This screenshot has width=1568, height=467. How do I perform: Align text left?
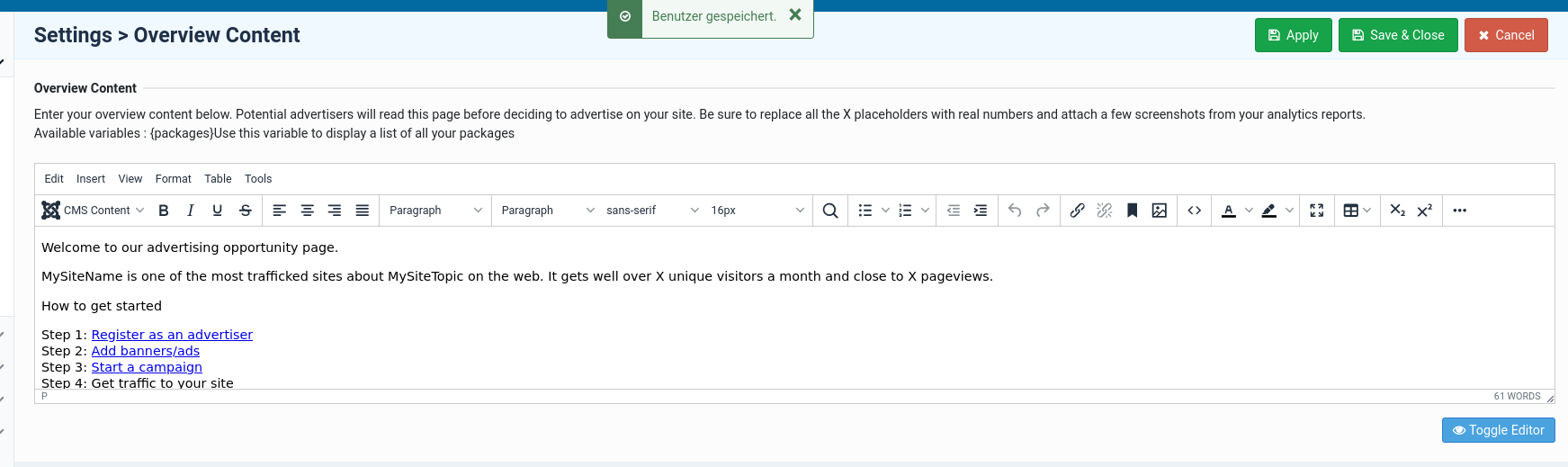click(x=280, y=211)
